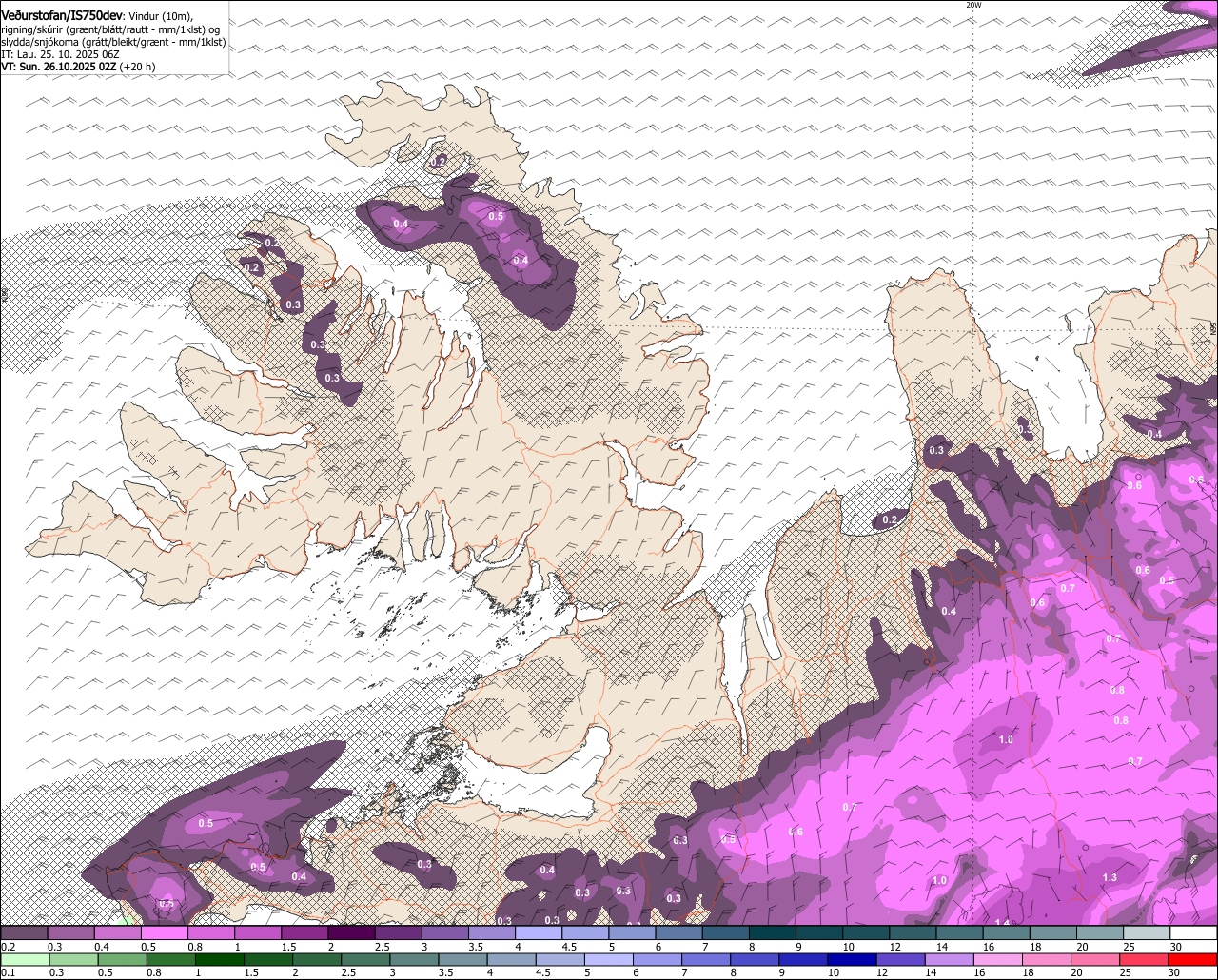Click the 1.3 precipitation value on the map
The width and height of the screenshot is (1218, 980).
[x=1110, y=878]
